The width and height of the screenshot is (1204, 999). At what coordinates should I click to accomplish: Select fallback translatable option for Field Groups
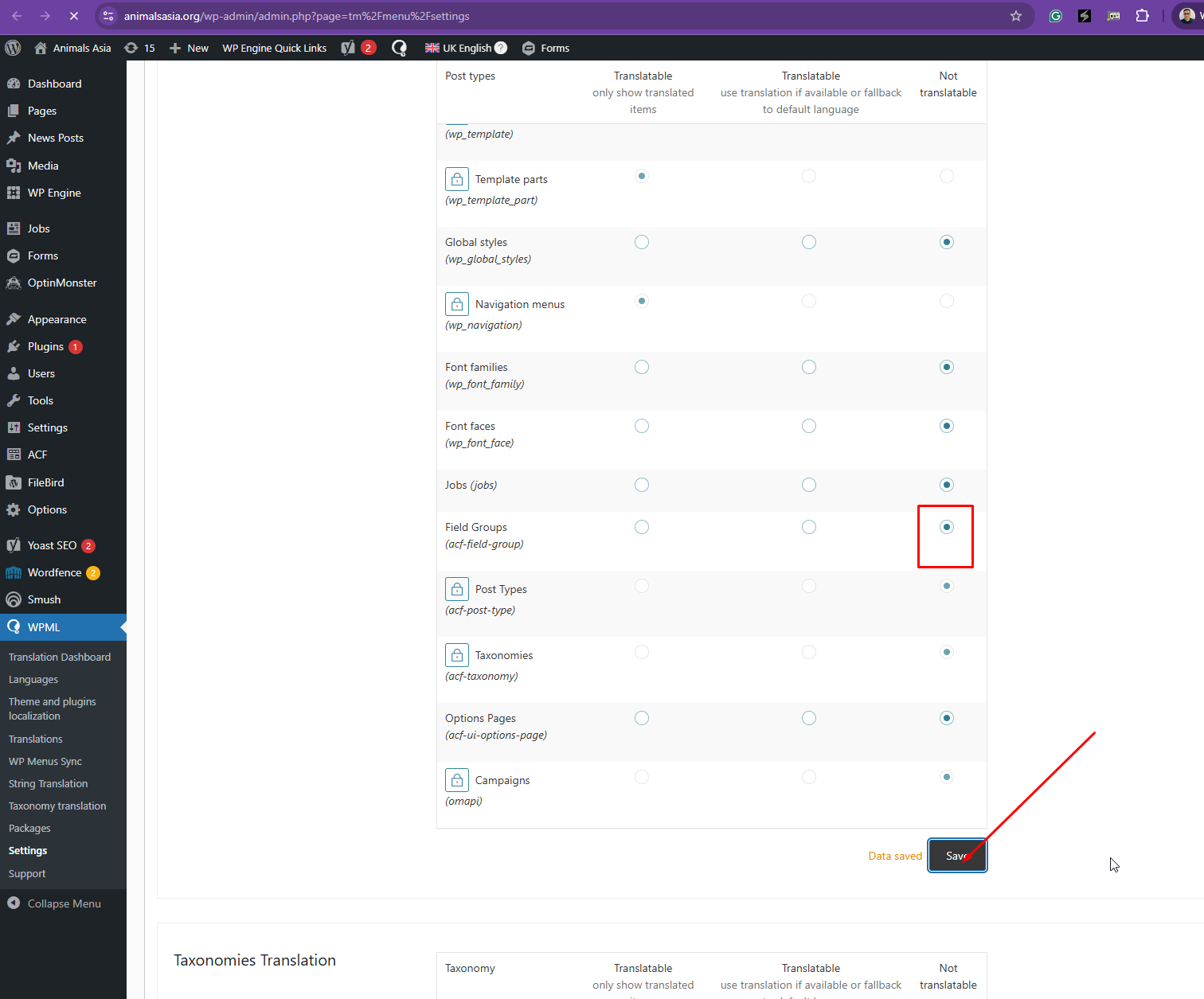pos(809,527)
